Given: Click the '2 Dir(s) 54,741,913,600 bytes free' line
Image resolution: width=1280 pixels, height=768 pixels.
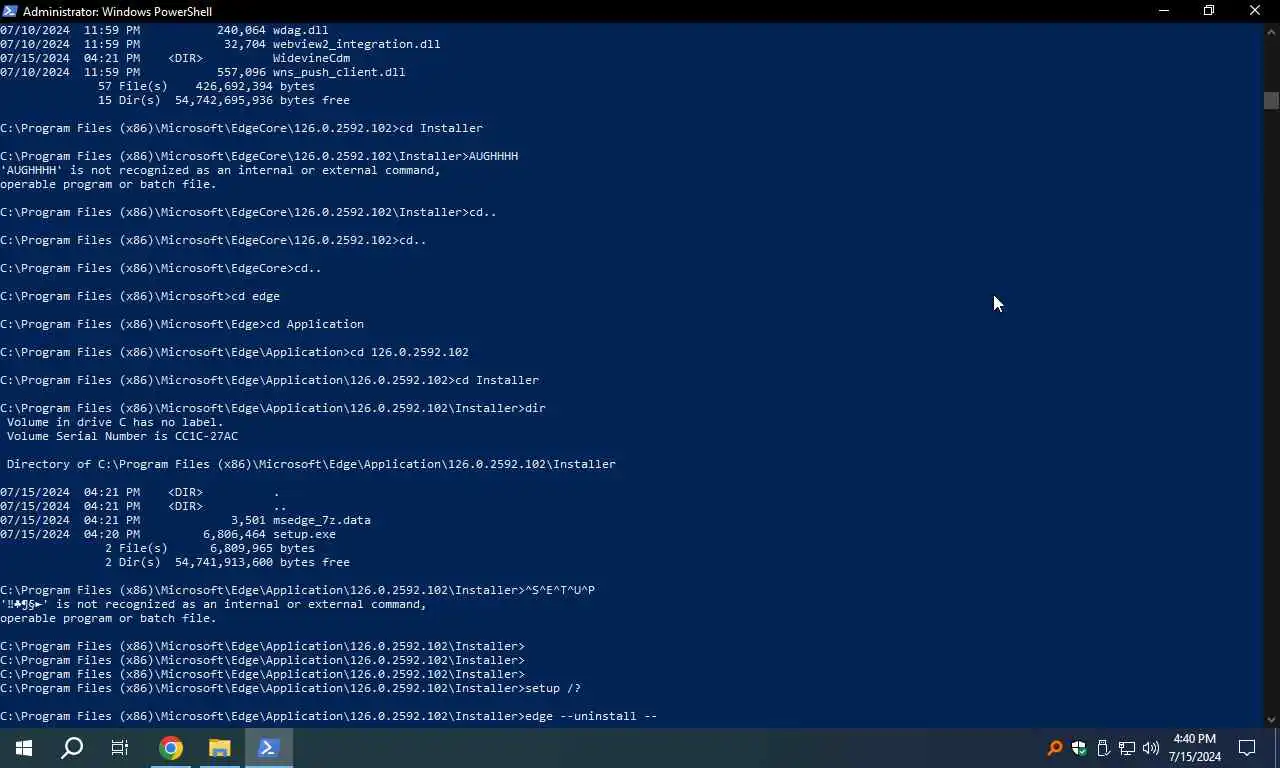Looking at the screenshot, I should tap(227, 562).
